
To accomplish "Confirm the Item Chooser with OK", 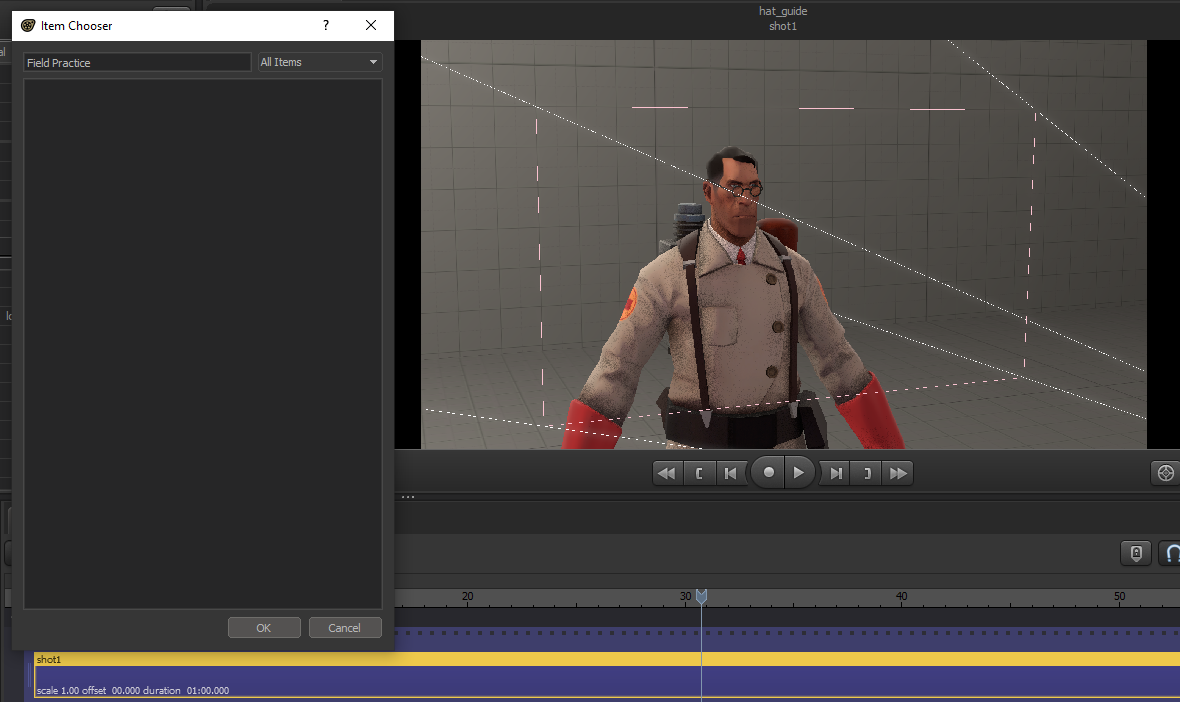I will (x=264, y=628).
